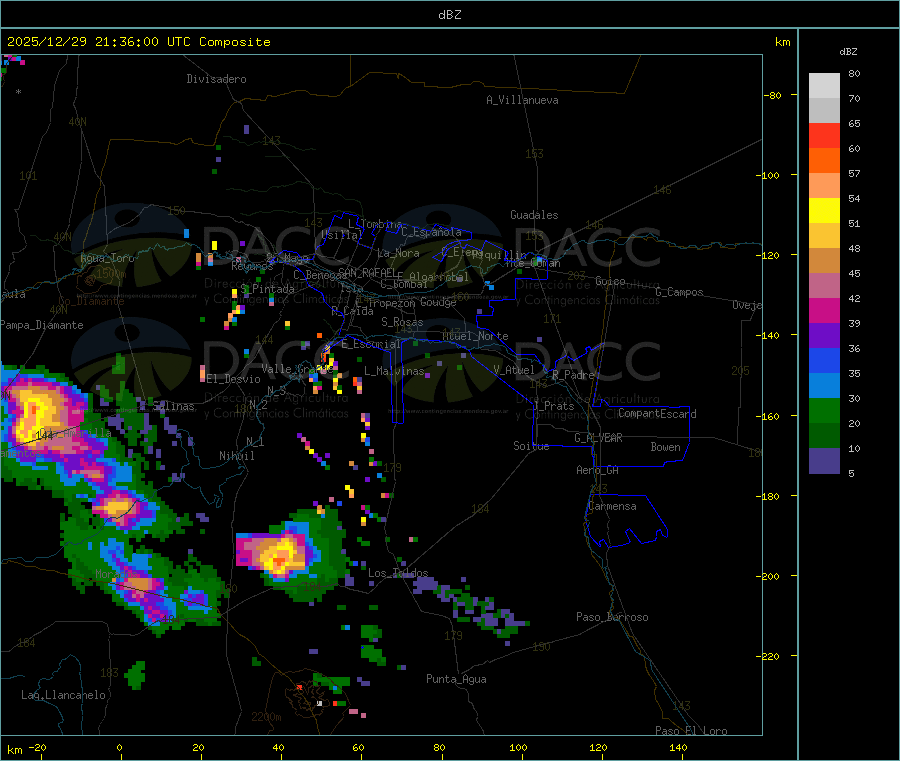Image resolution: width=900 pixels, height=761 pixels.
Task: Click the dBZ title at top
Action: 449,15
